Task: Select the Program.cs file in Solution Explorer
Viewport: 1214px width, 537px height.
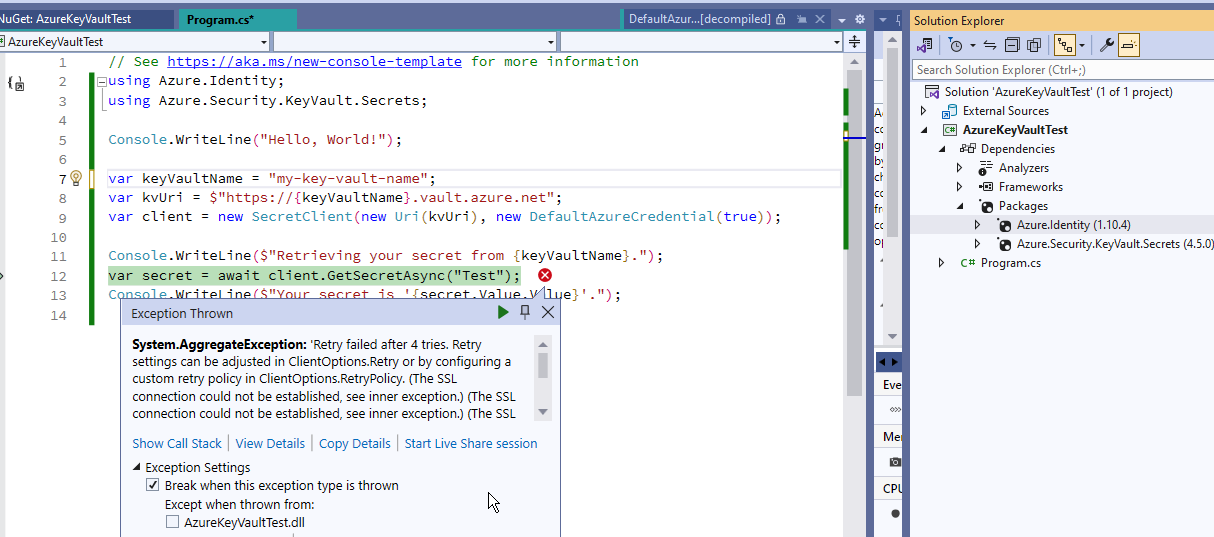Action: [1010, 263]
